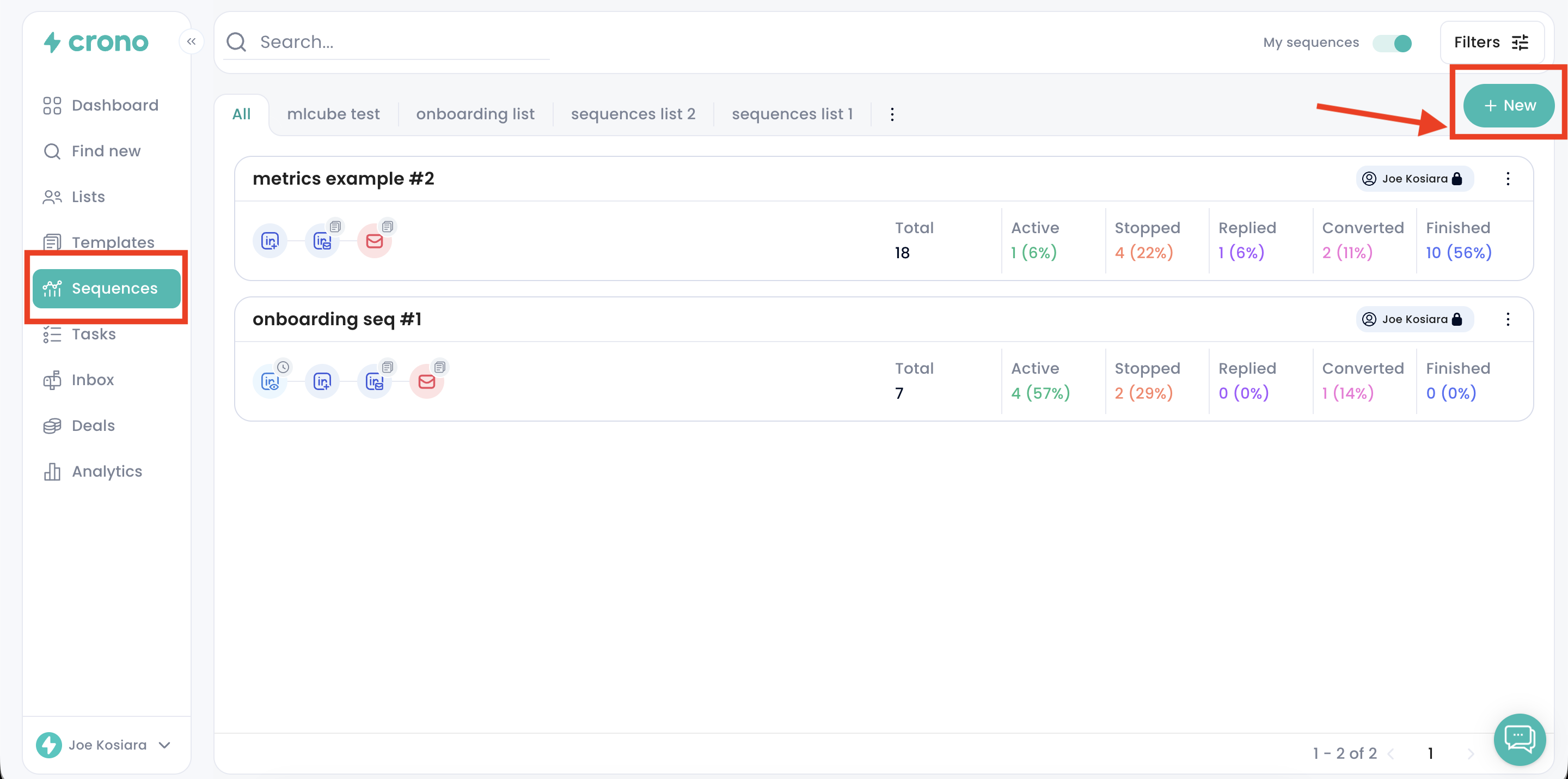Collapse the sidebar with double-chevron icon
The image size is (1568, 779).
tap(191, 41)
